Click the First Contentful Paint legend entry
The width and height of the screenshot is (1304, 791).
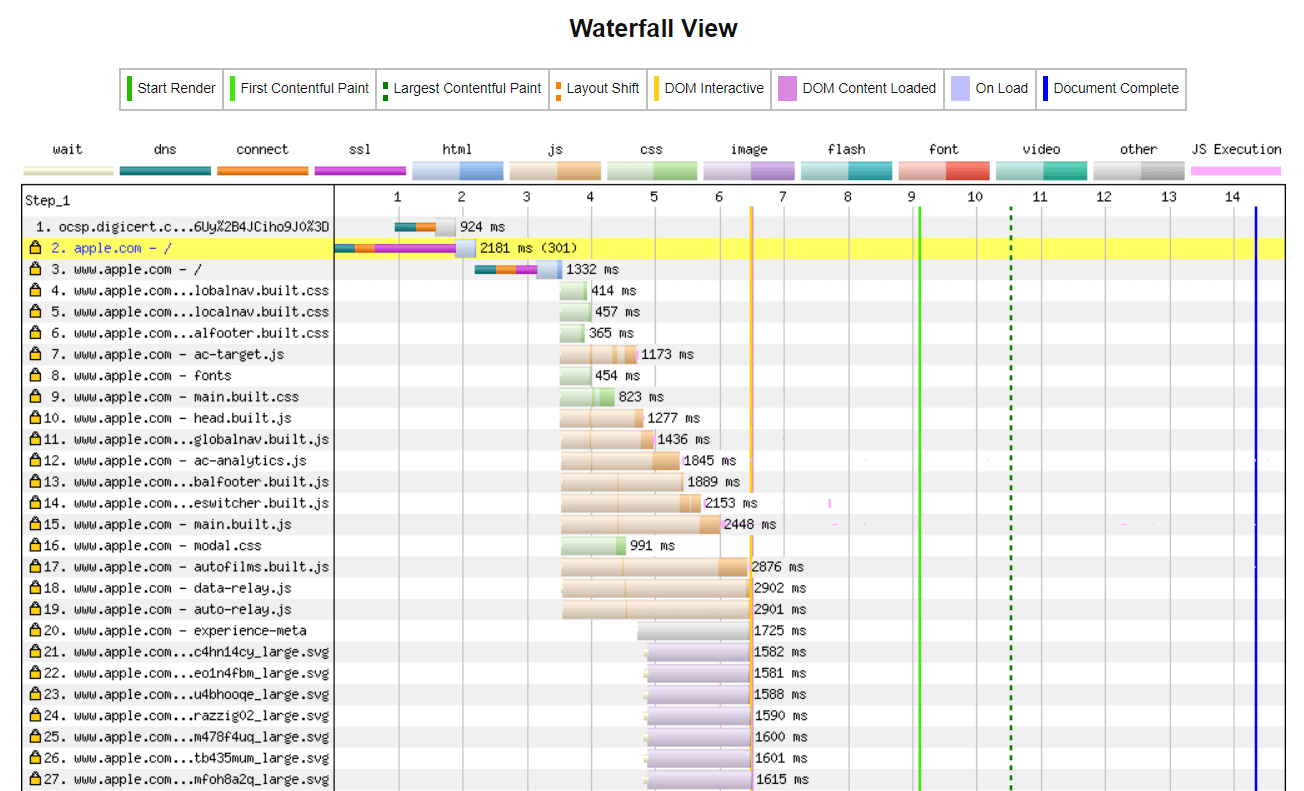299,88
